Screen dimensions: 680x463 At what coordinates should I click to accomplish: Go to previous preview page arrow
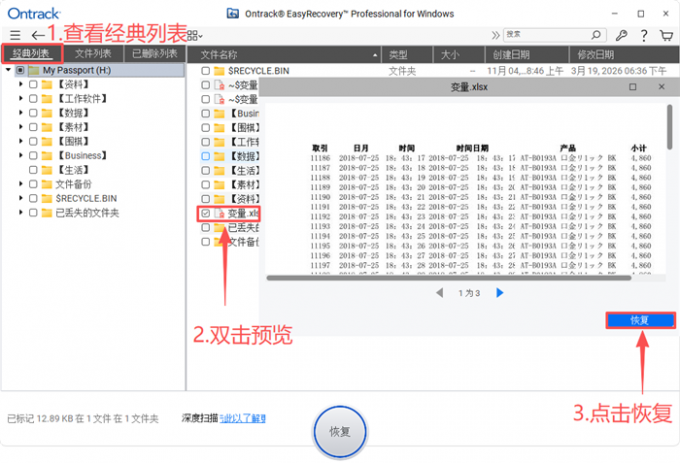(x=439, y=293)
